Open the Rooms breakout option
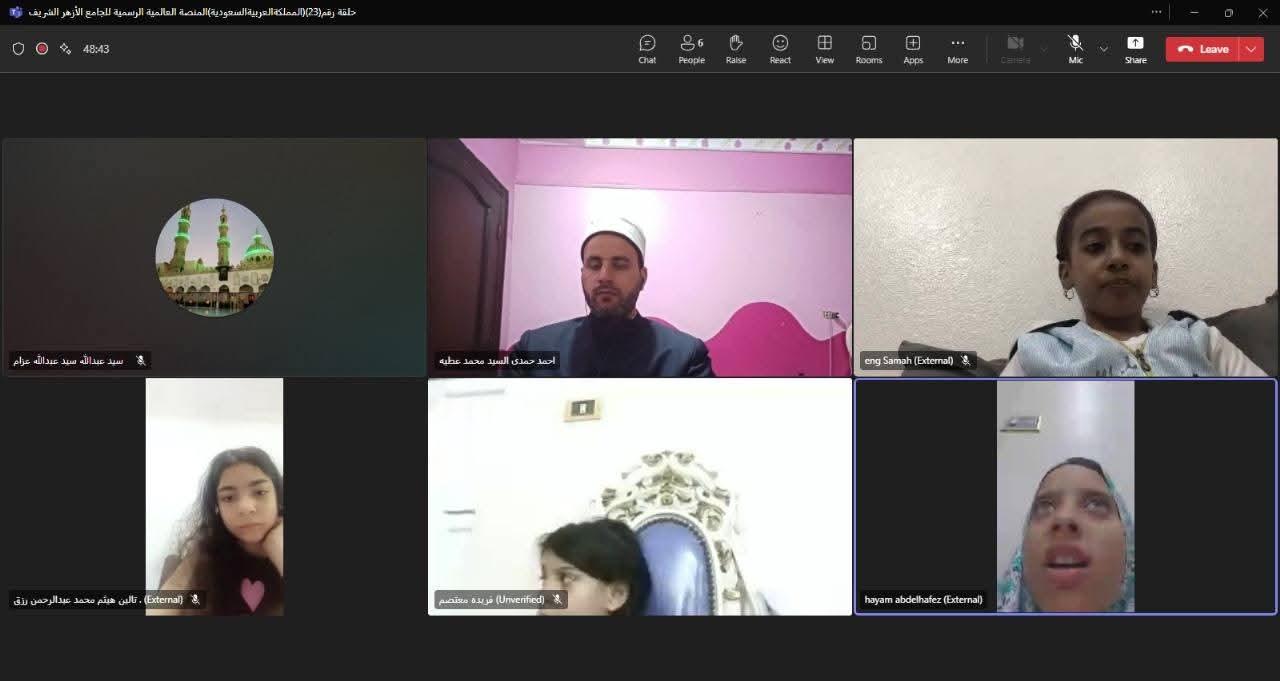This screenshot has height=681, width=1280. coord(868,48)
